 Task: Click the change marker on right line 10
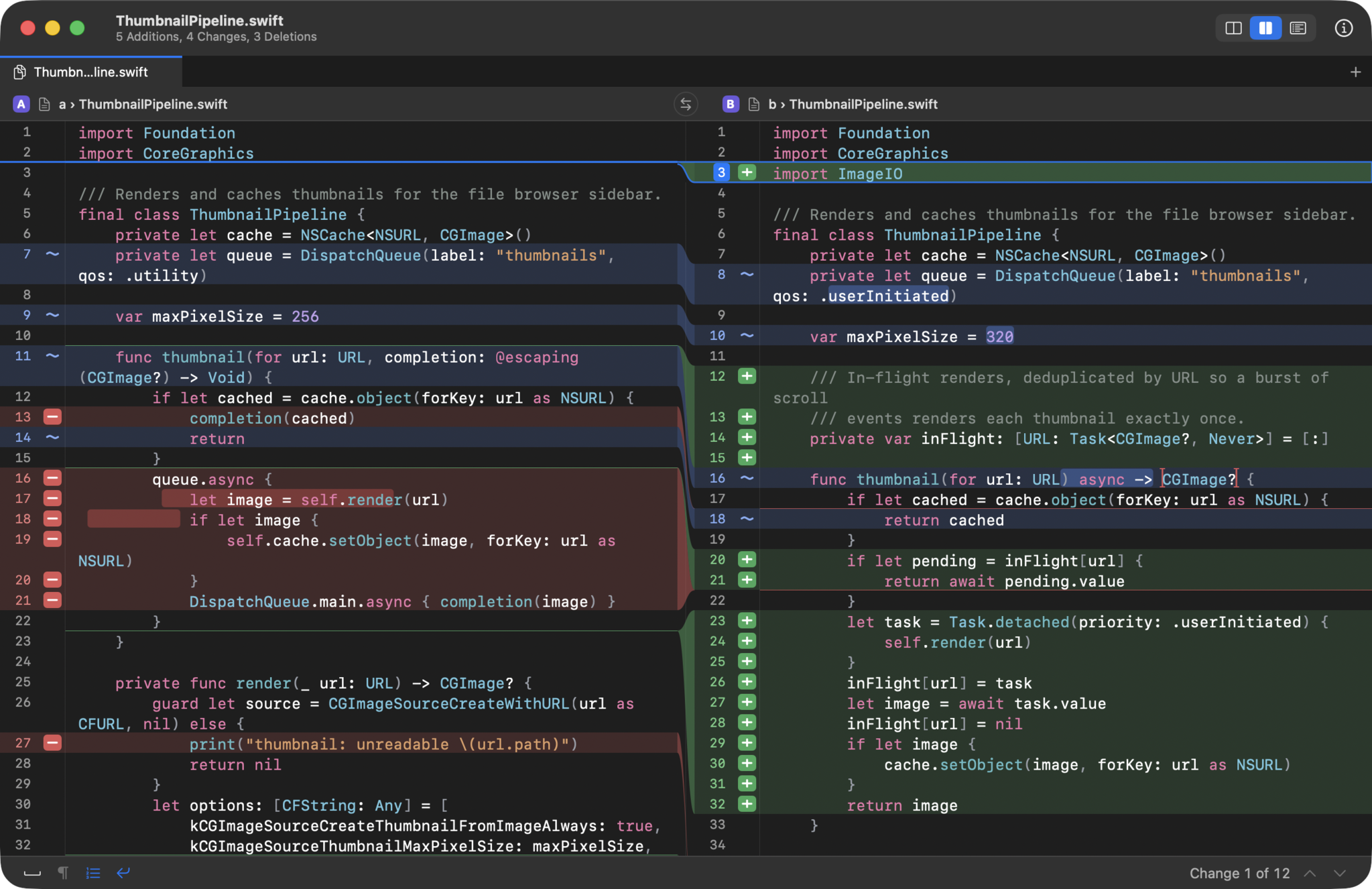pyautogui.click(x=747, y=336)
